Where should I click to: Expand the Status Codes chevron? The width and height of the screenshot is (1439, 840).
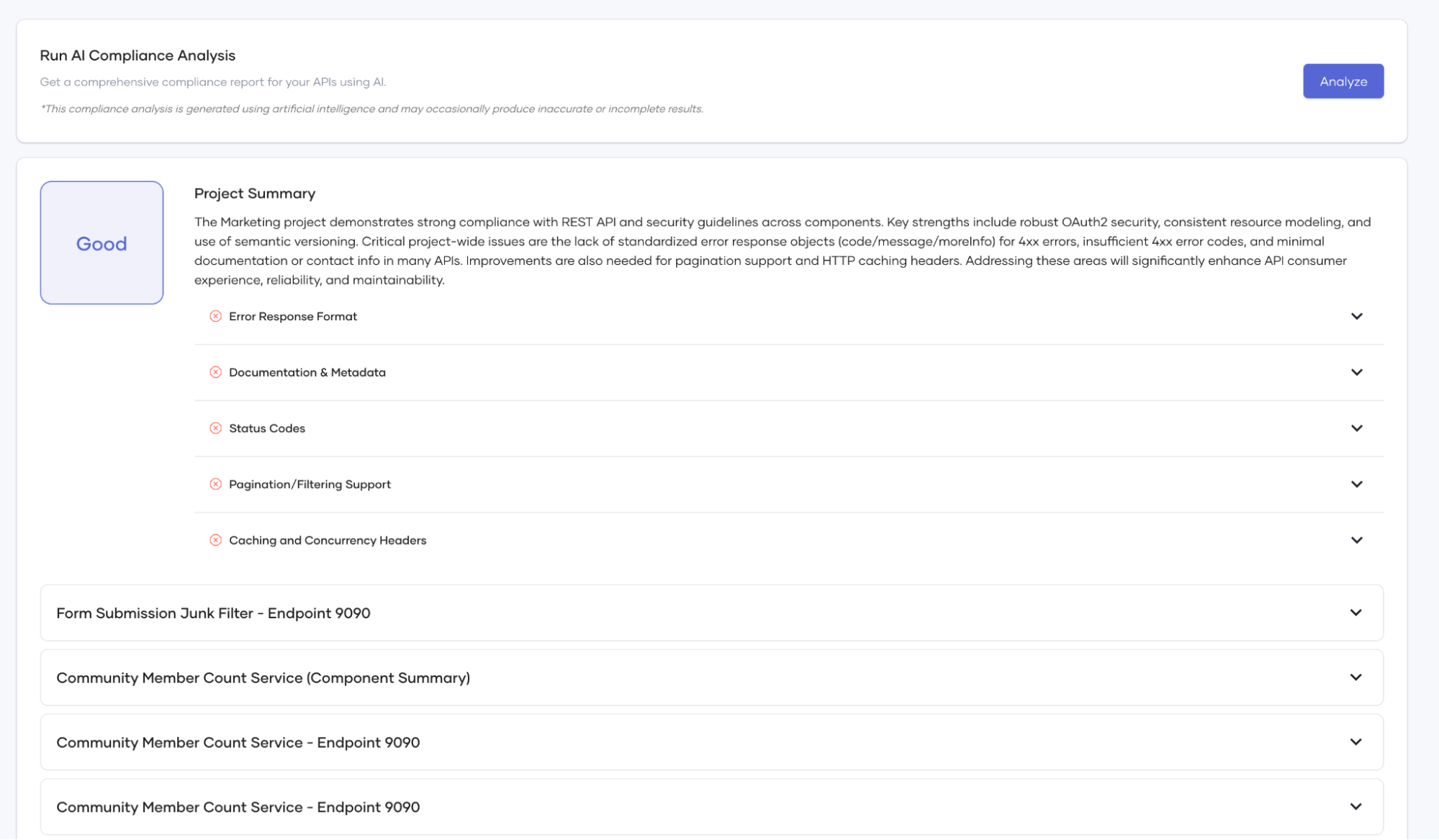[1356, 428]
